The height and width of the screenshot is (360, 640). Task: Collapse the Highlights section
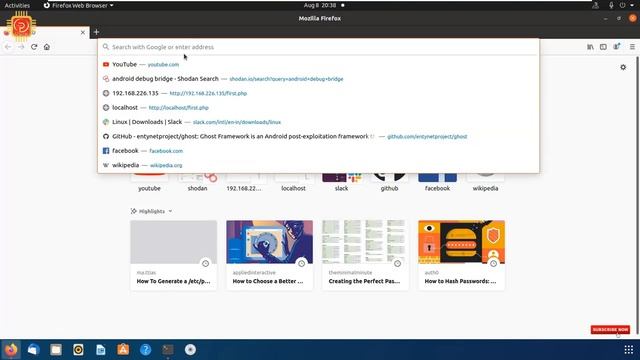coord(151,211)
